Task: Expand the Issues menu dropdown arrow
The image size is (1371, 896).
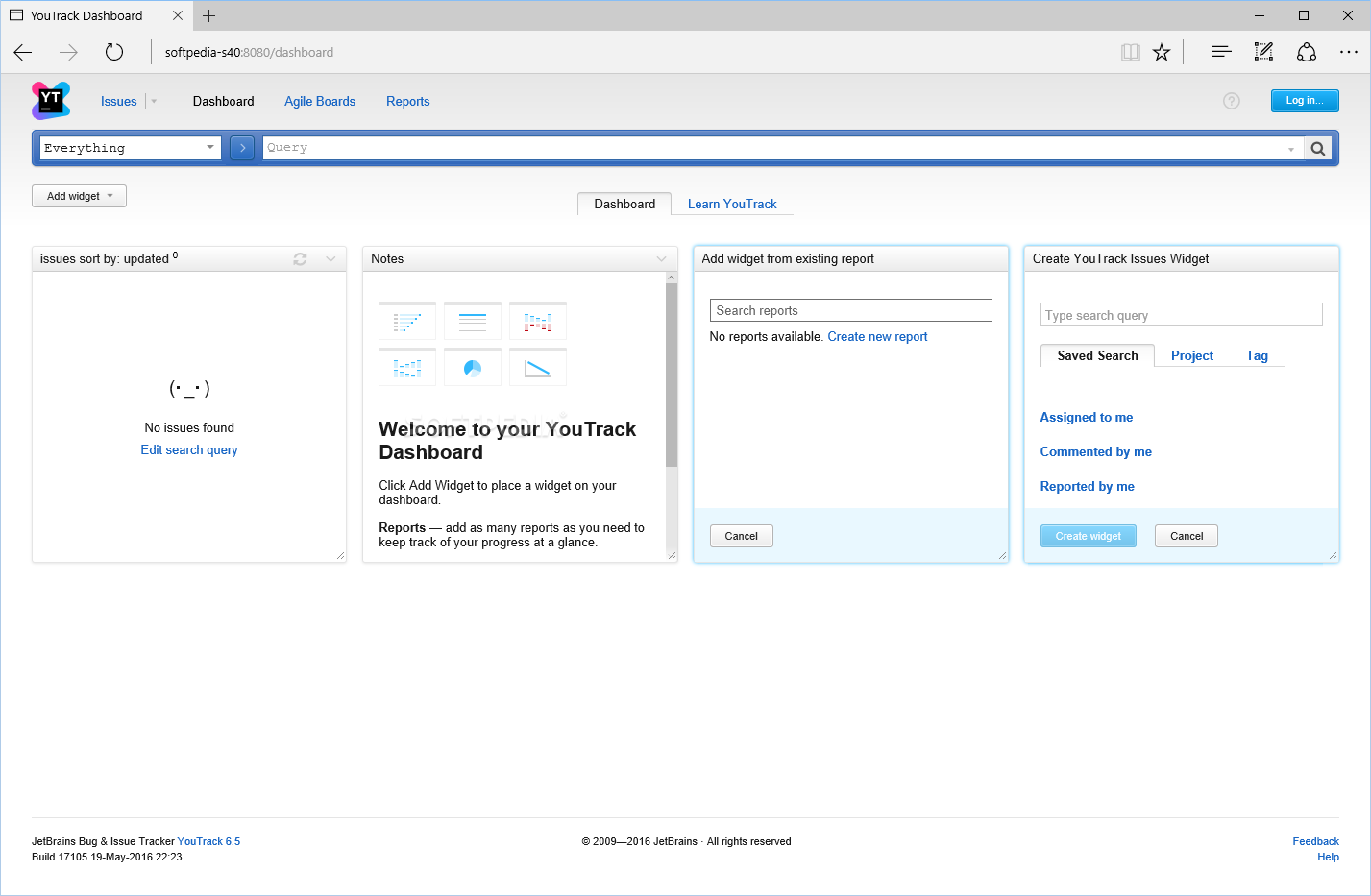Action: point(154,101)
